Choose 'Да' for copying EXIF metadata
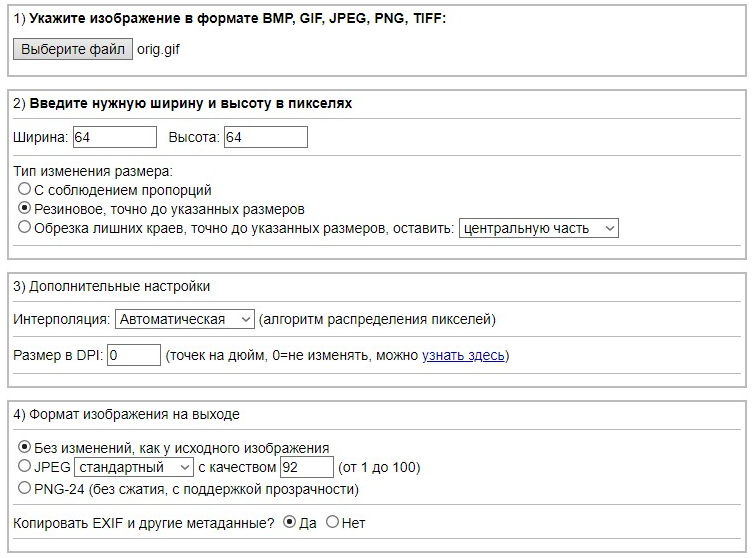The image size is (754, 558). pyautogui.click(x=290, y=522)
